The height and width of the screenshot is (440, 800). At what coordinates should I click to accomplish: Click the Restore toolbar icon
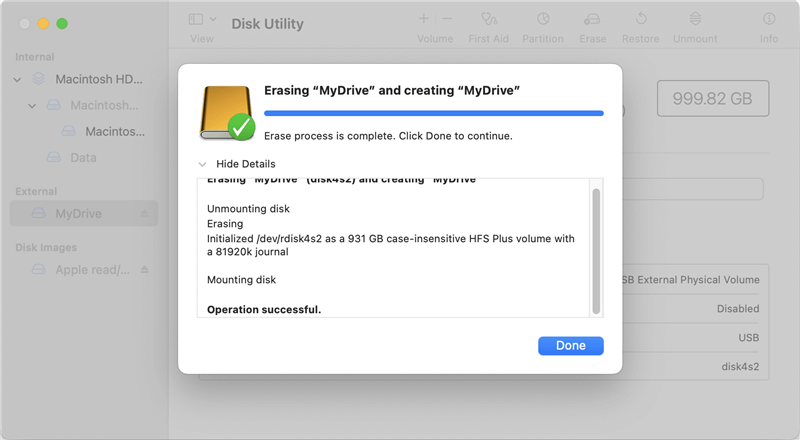coord(640,19)
